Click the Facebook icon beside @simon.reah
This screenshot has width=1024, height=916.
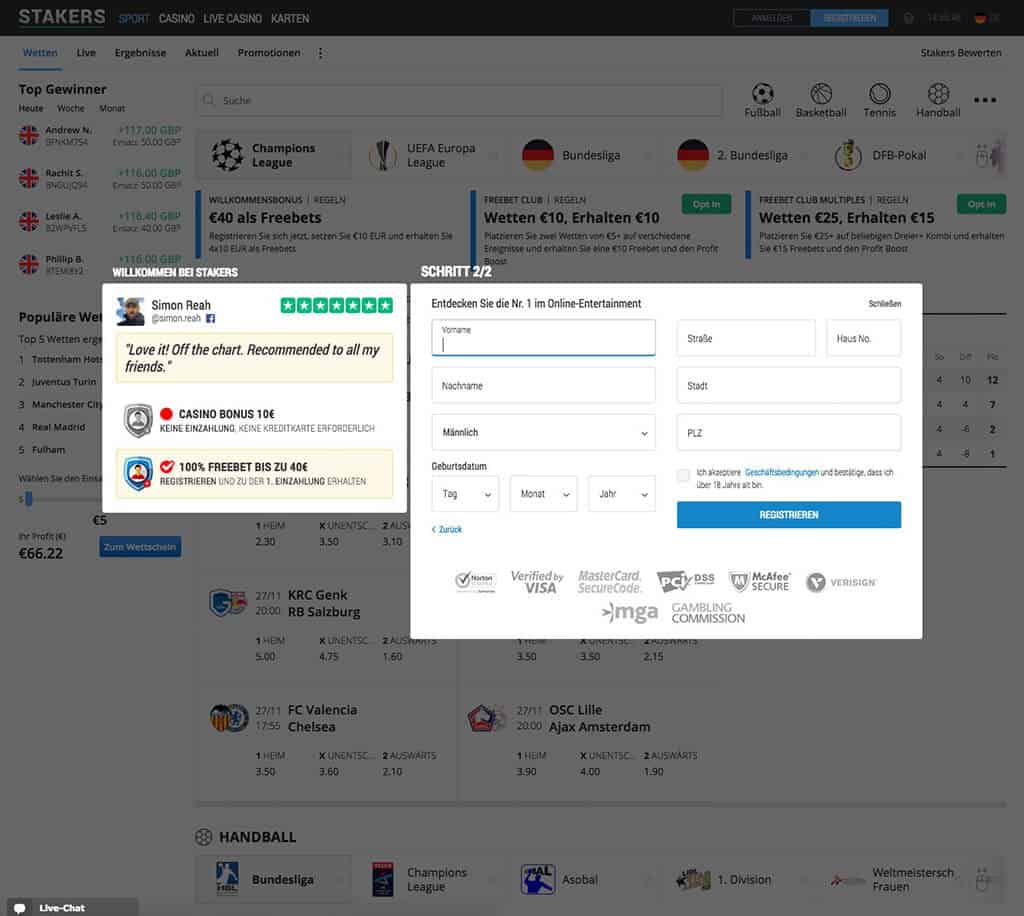(x=210, y=319)
